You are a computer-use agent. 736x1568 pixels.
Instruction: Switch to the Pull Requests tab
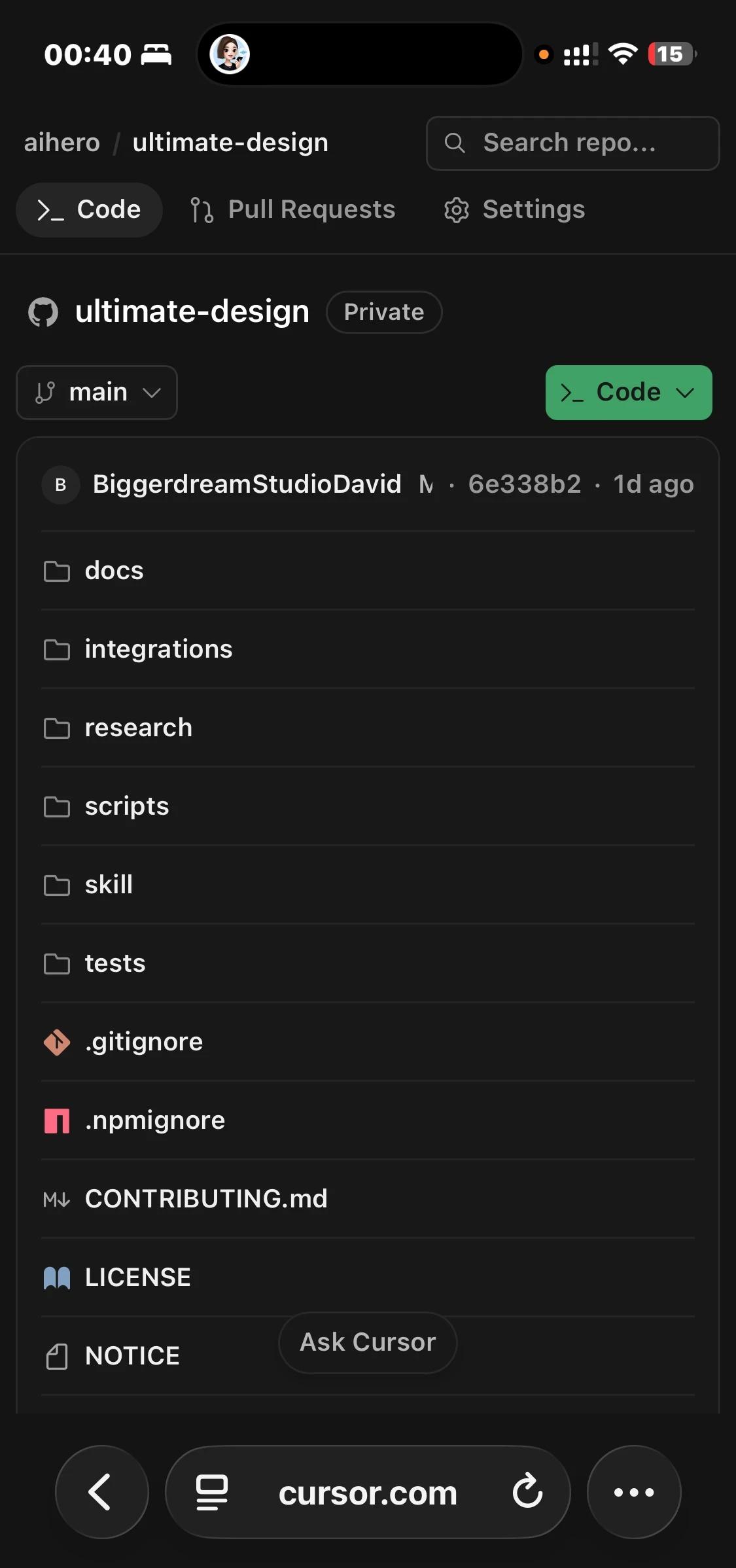pyautogui.click(x=293, y=210)
